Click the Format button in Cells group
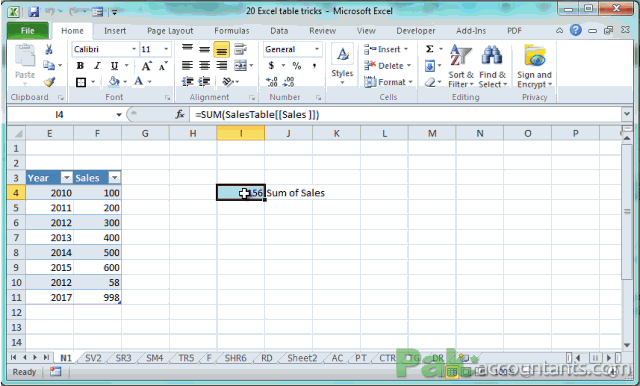Viewport: 640px width, 386px height. pyautogui.click(x=388, y=82)
